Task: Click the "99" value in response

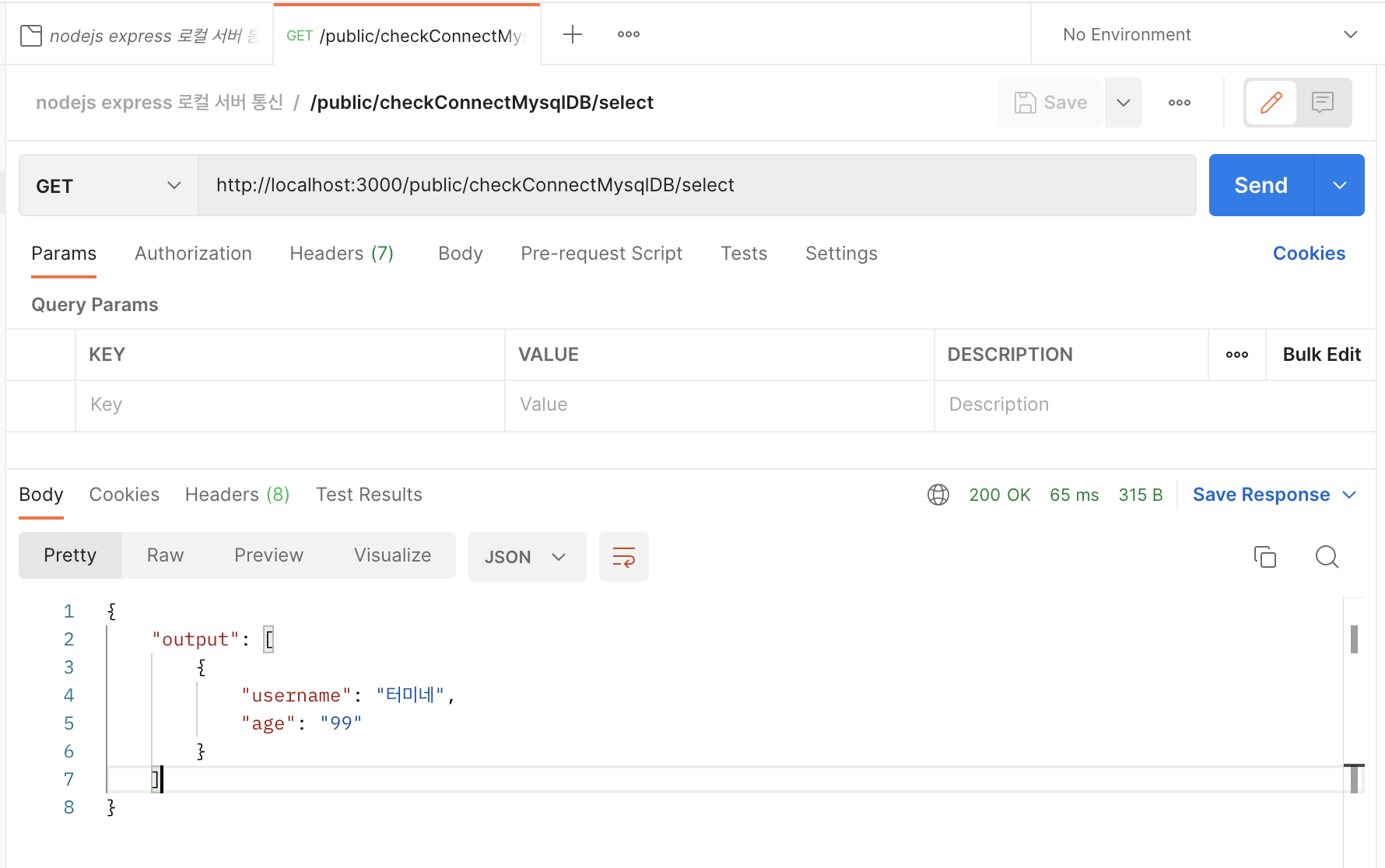Action: coord(341,723)
